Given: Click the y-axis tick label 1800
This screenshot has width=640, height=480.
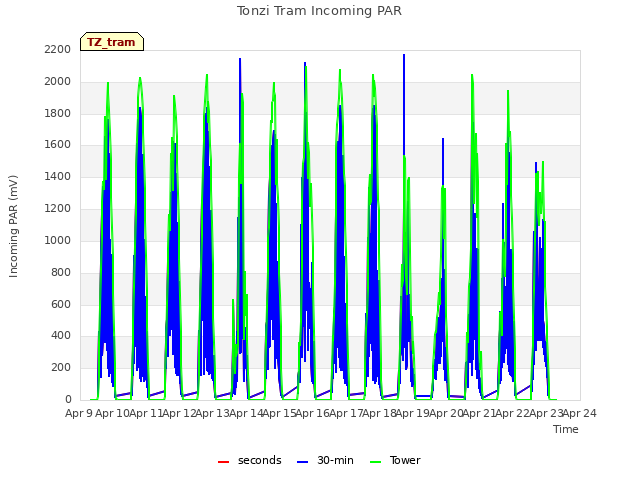Looking at the screenshot, I should tap(58, 113).
